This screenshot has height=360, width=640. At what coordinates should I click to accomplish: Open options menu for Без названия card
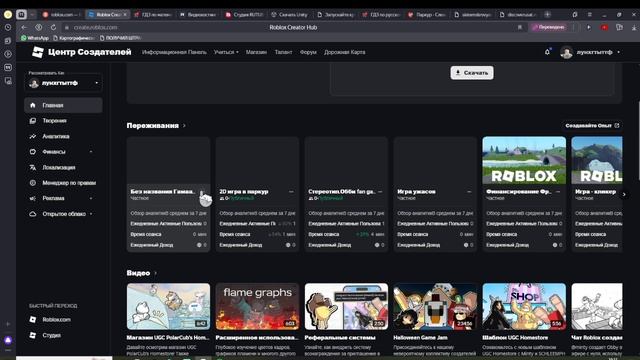click(x=202, y=191)
